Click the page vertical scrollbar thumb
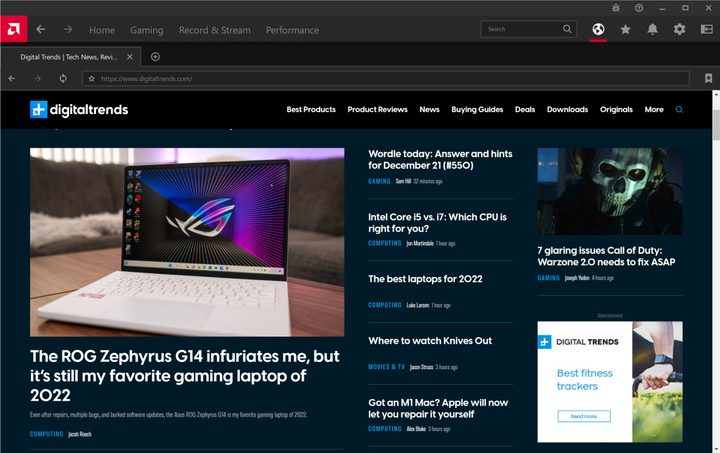 point(716,125)
